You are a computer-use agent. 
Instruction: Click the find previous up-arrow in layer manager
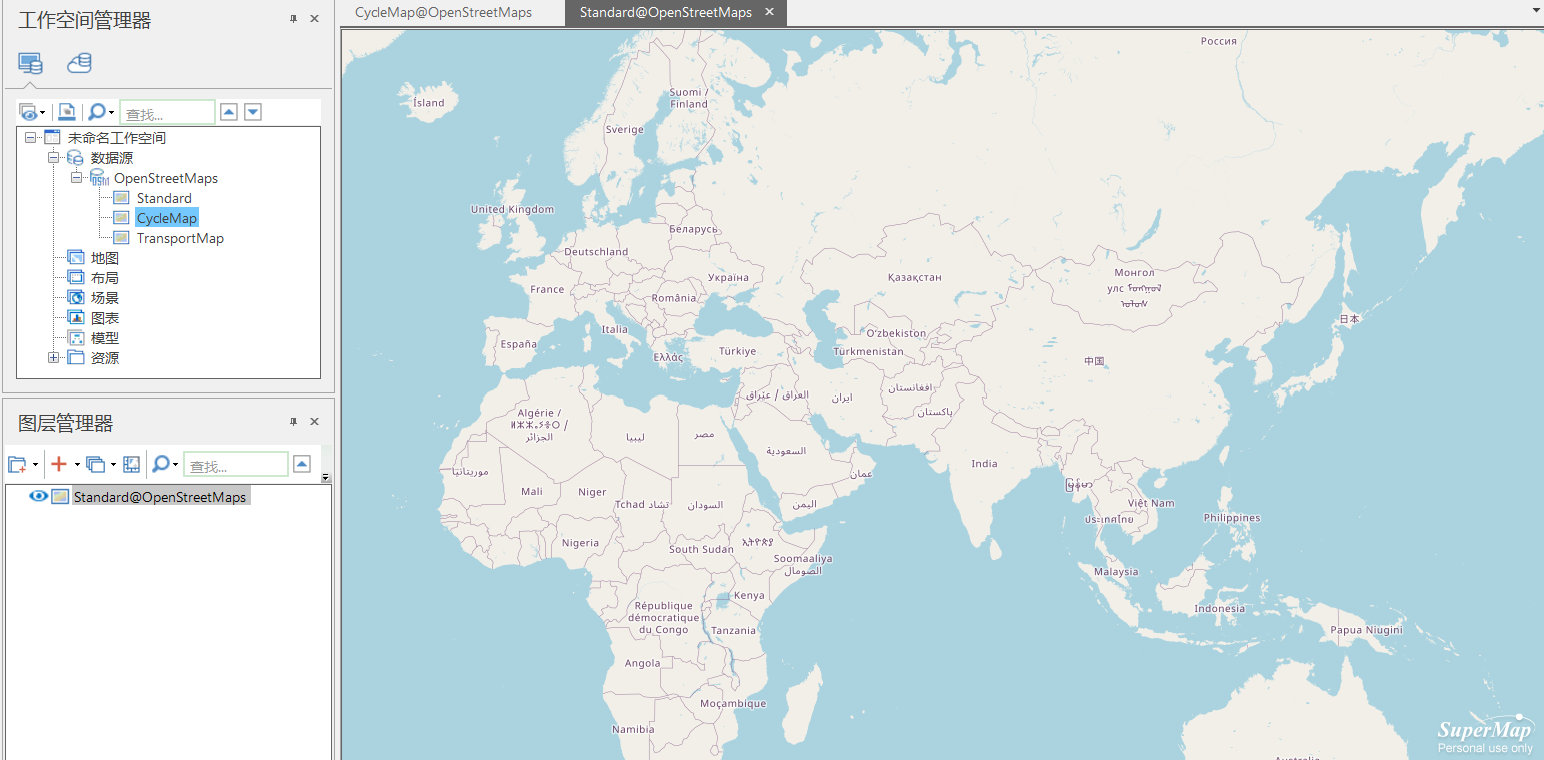pyautogui.click(x=302, y=464)
